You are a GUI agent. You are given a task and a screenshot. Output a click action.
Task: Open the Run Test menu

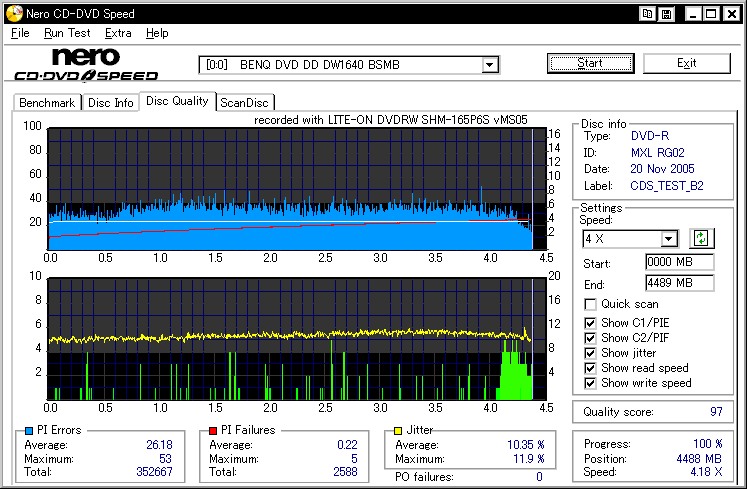(x=67, y=33)
